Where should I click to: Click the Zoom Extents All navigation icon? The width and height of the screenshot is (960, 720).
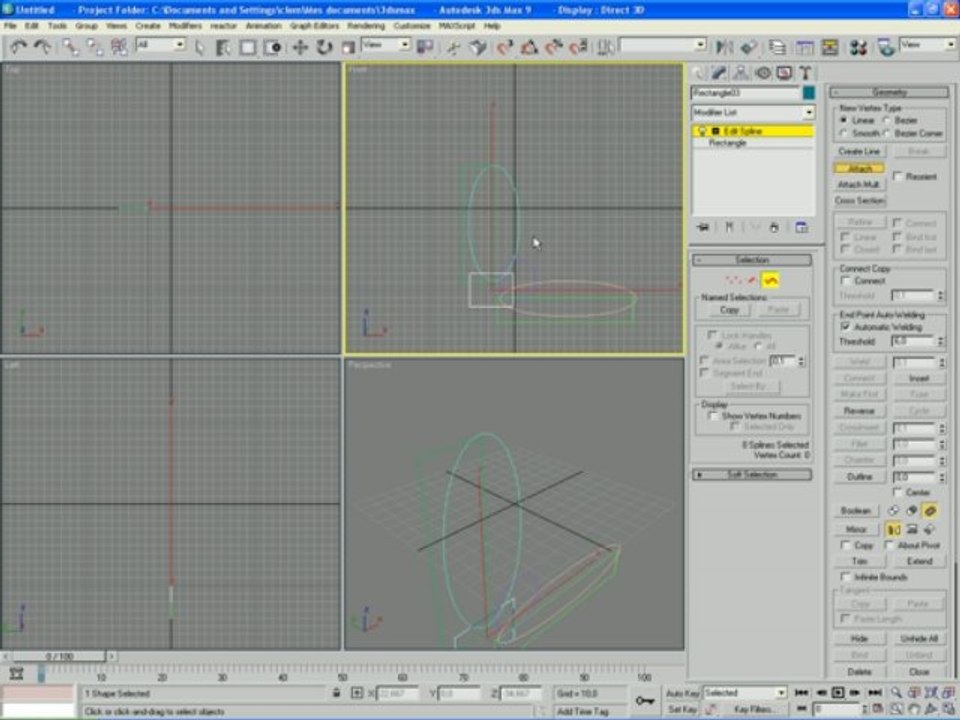[x=948, y=693]
